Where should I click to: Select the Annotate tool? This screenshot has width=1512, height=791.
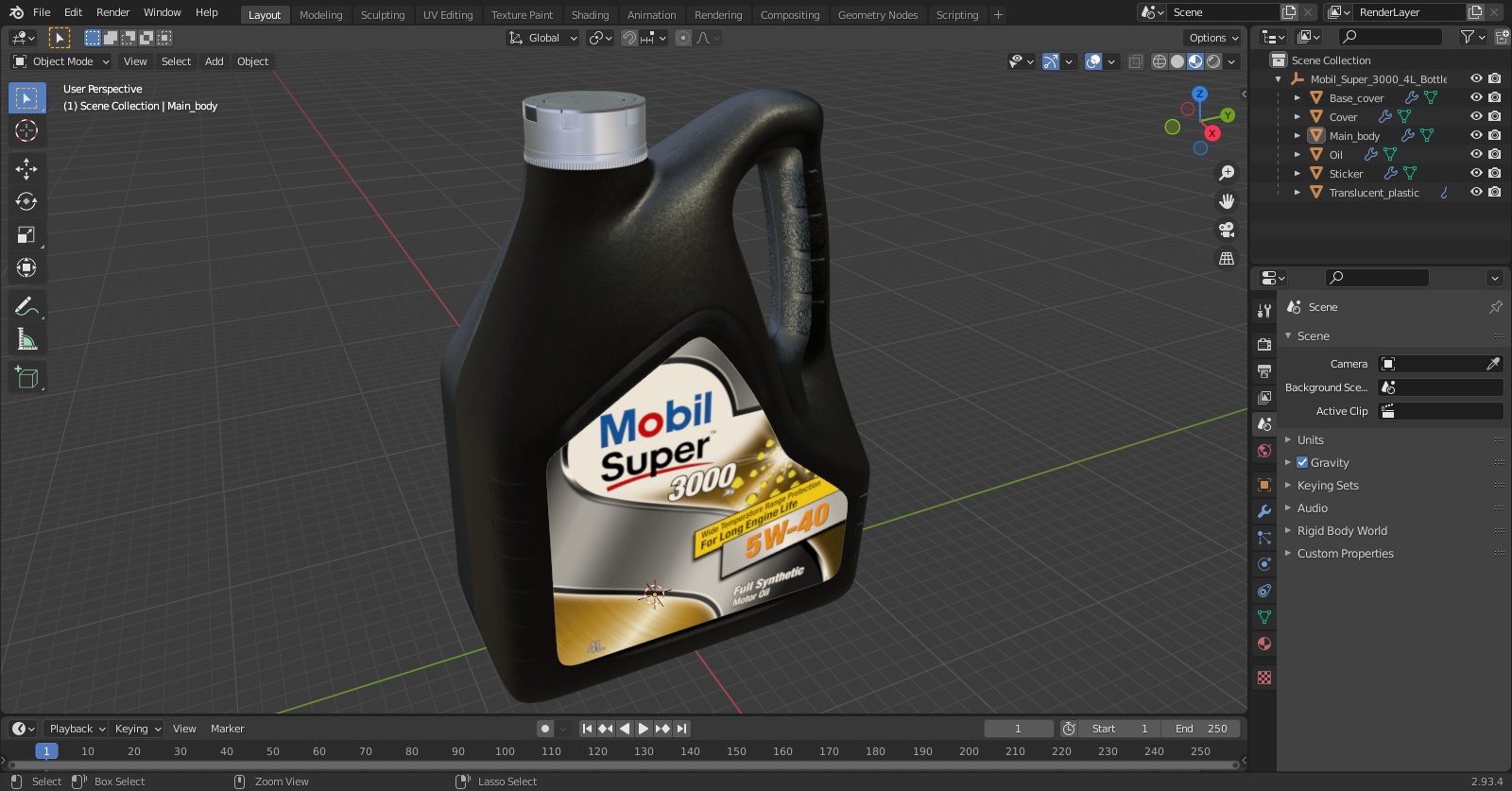tap(26, 306)
